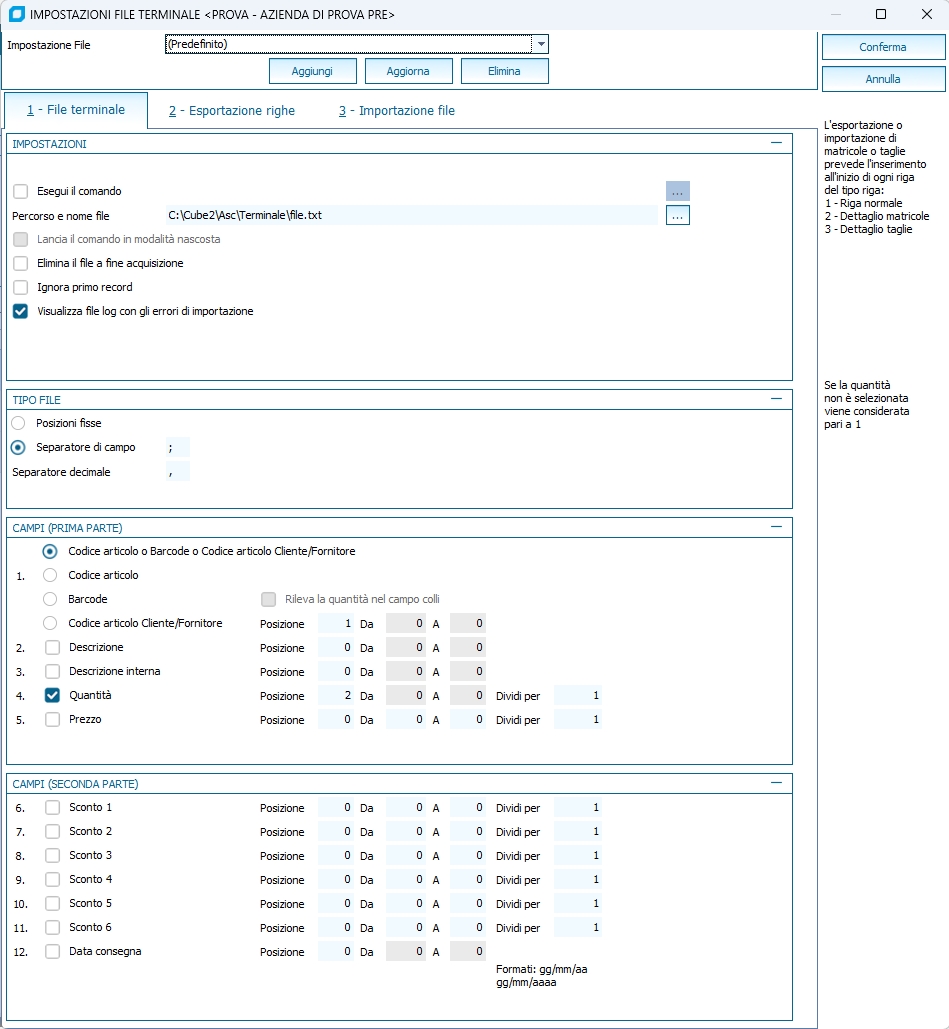Click browse button next to file path

[x=678, y=215]
